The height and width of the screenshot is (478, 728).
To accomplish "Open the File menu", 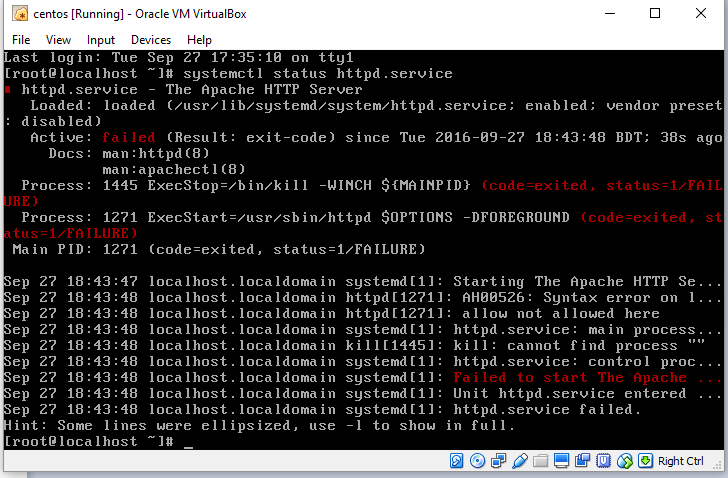I will click(x=21, y=40).
